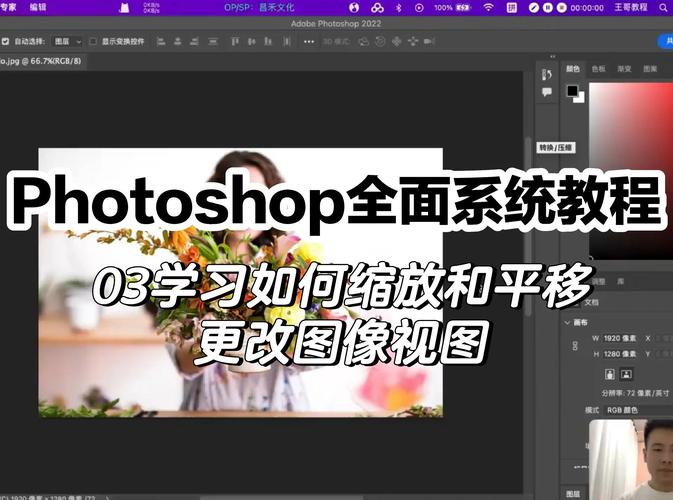The width and height of the screenshot is (673, 500).
Task: Toggle the 自动选择 checkbox
Action: 5,41
